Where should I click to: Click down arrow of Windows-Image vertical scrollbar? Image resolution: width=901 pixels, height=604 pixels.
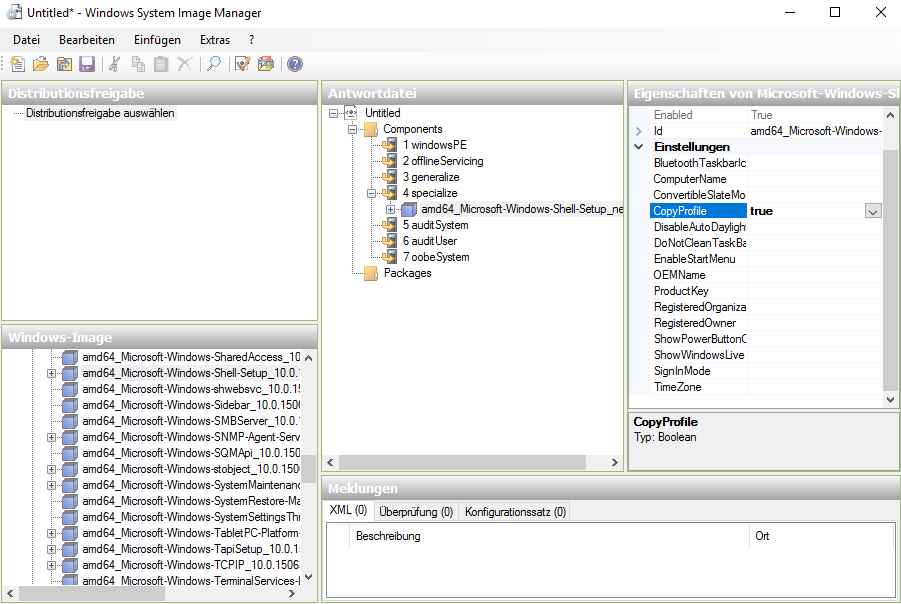(x=309, y=577)
